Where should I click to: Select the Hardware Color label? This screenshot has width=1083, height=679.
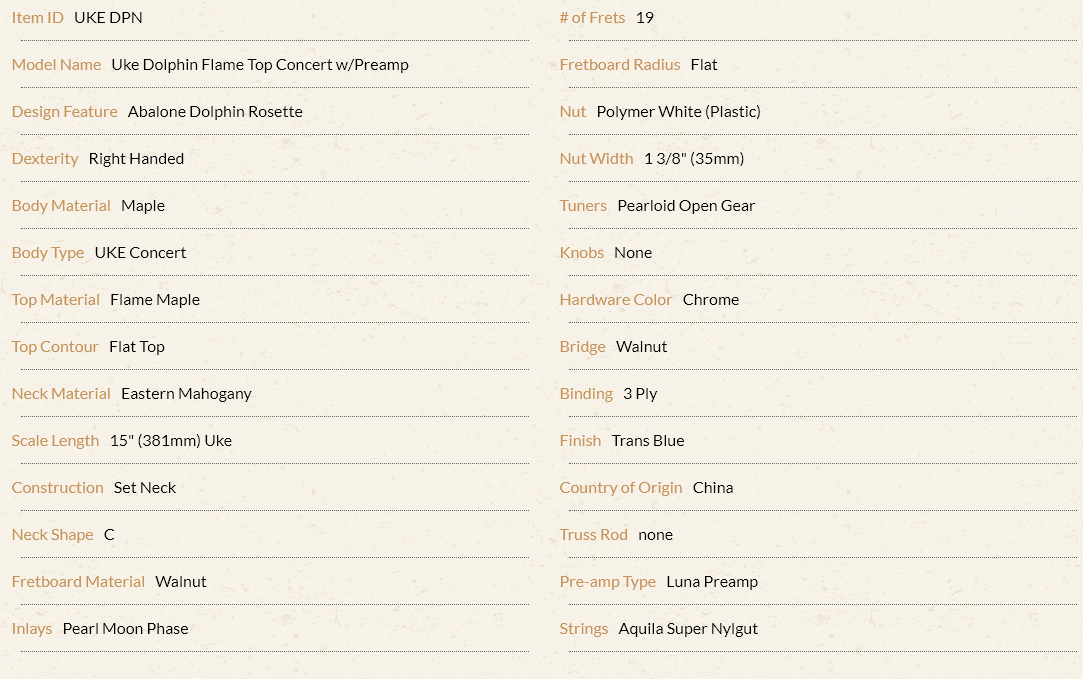(615, 300)
